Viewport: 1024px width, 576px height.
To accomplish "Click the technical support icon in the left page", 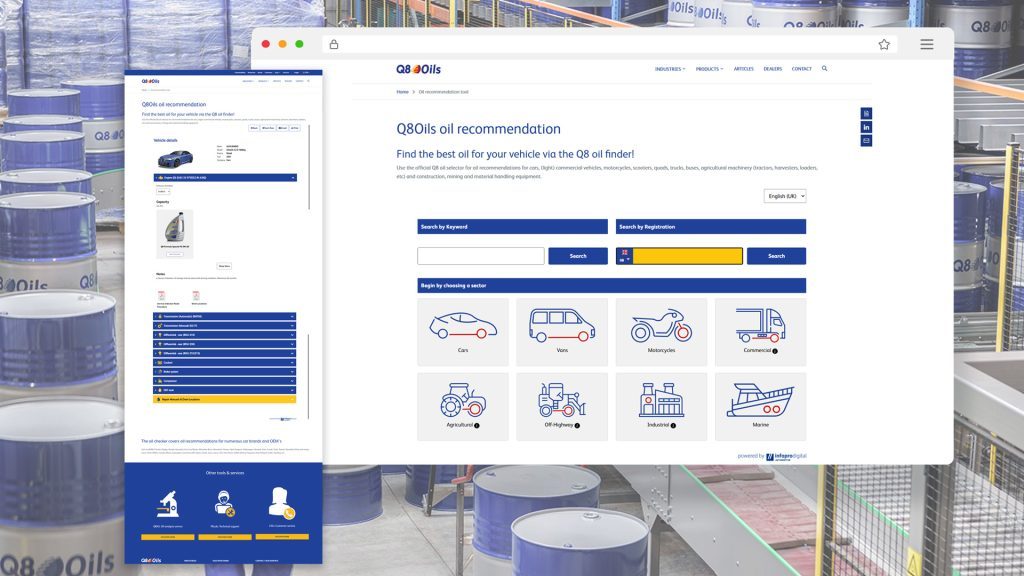I will tap(225, 504).
